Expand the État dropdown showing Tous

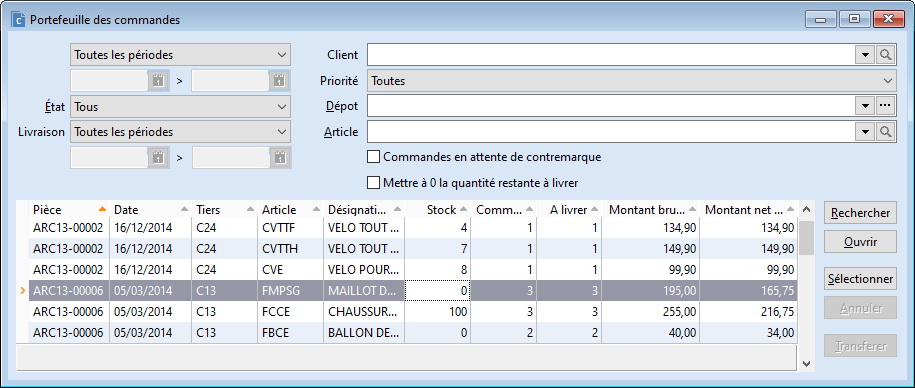pyautogui.click(x=180, y=107)
